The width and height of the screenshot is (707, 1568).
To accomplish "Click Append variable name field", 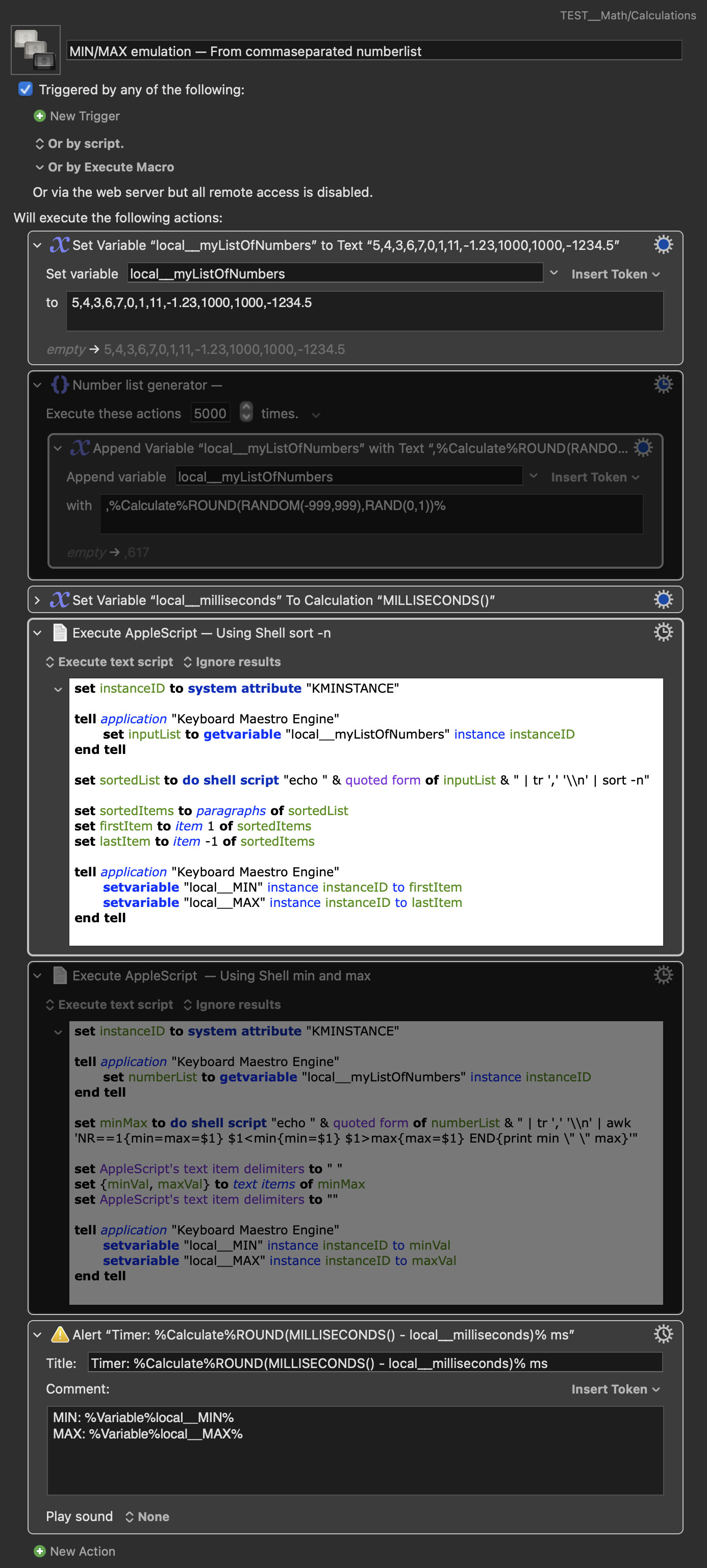I will [349, 476].
